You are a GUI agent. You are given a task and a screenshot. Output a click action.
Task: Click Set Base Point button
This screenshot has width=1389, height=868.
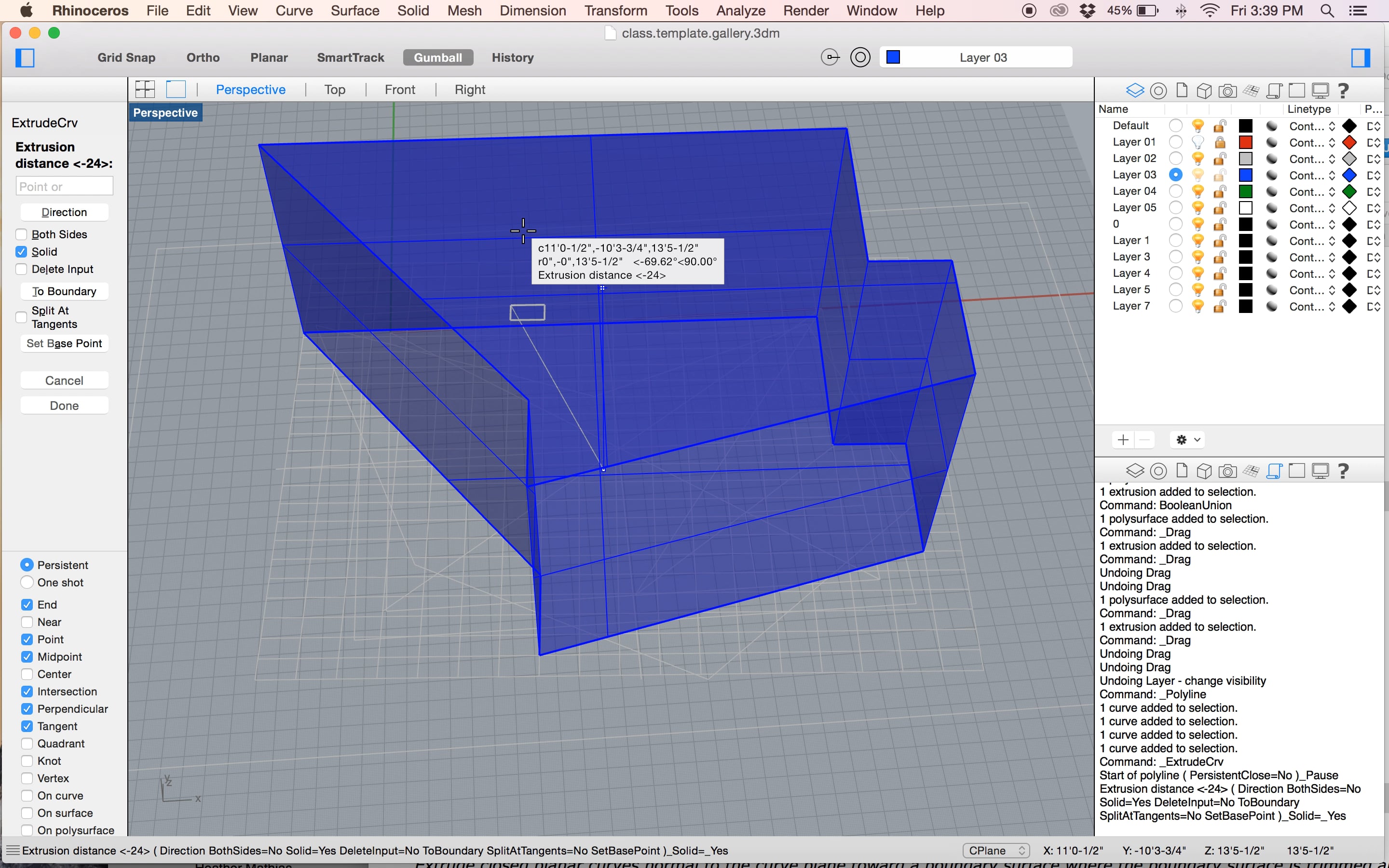[64, 343]
